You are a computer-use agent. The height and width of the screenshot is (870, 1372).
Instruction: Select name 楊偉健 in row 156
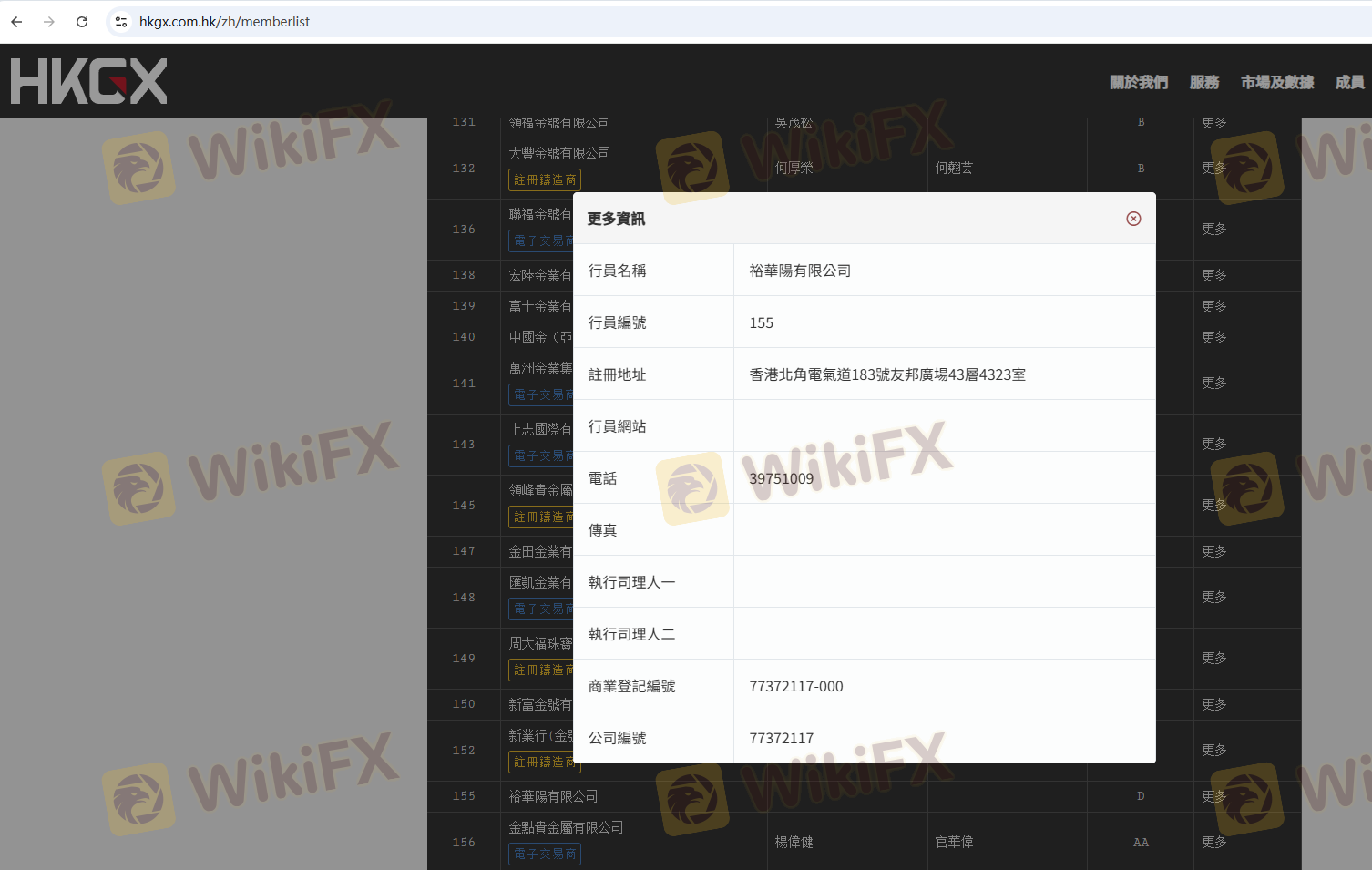pyautogui.click(x=794, y=842)
